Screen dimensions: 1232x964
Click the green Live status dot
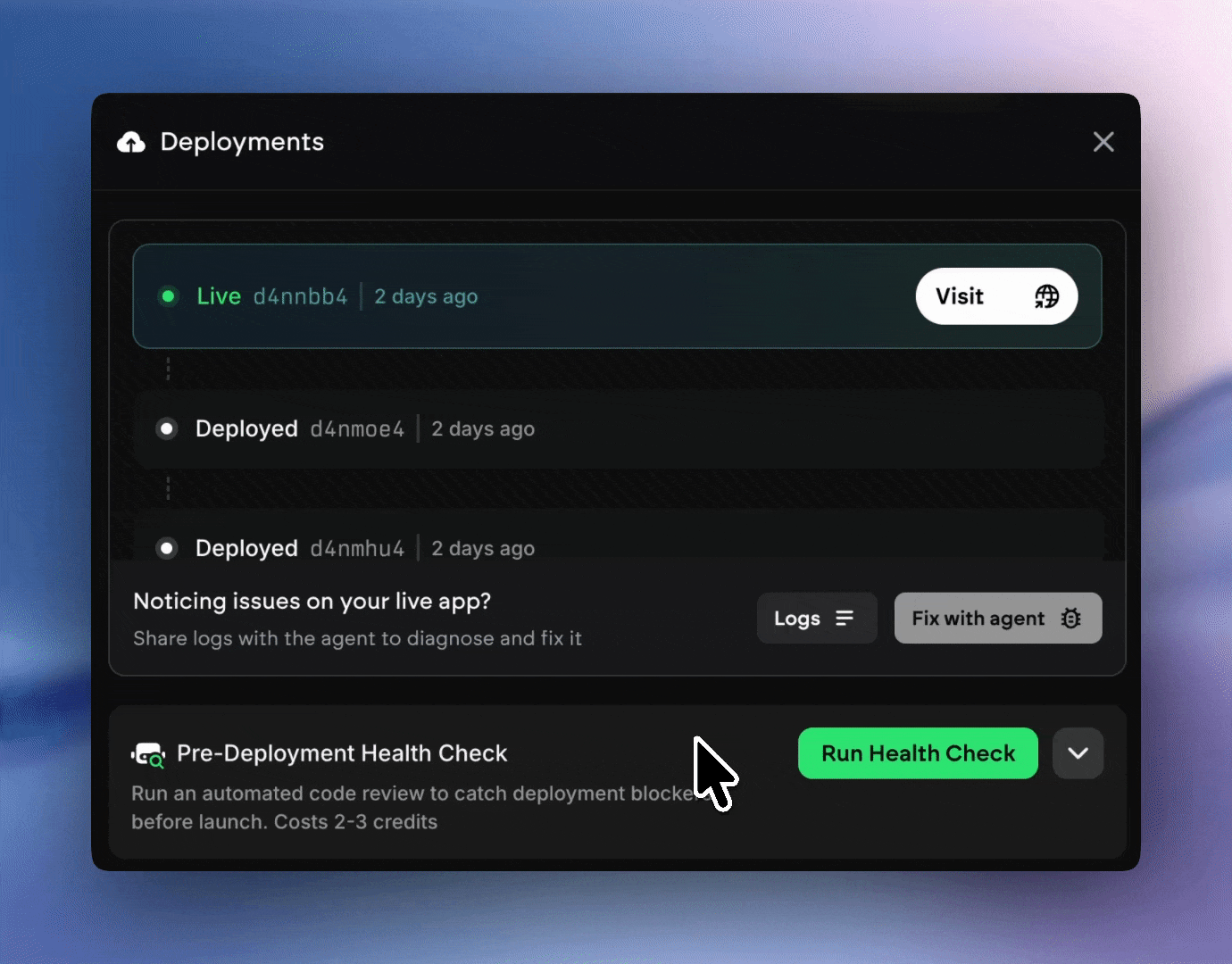point(168,296)
